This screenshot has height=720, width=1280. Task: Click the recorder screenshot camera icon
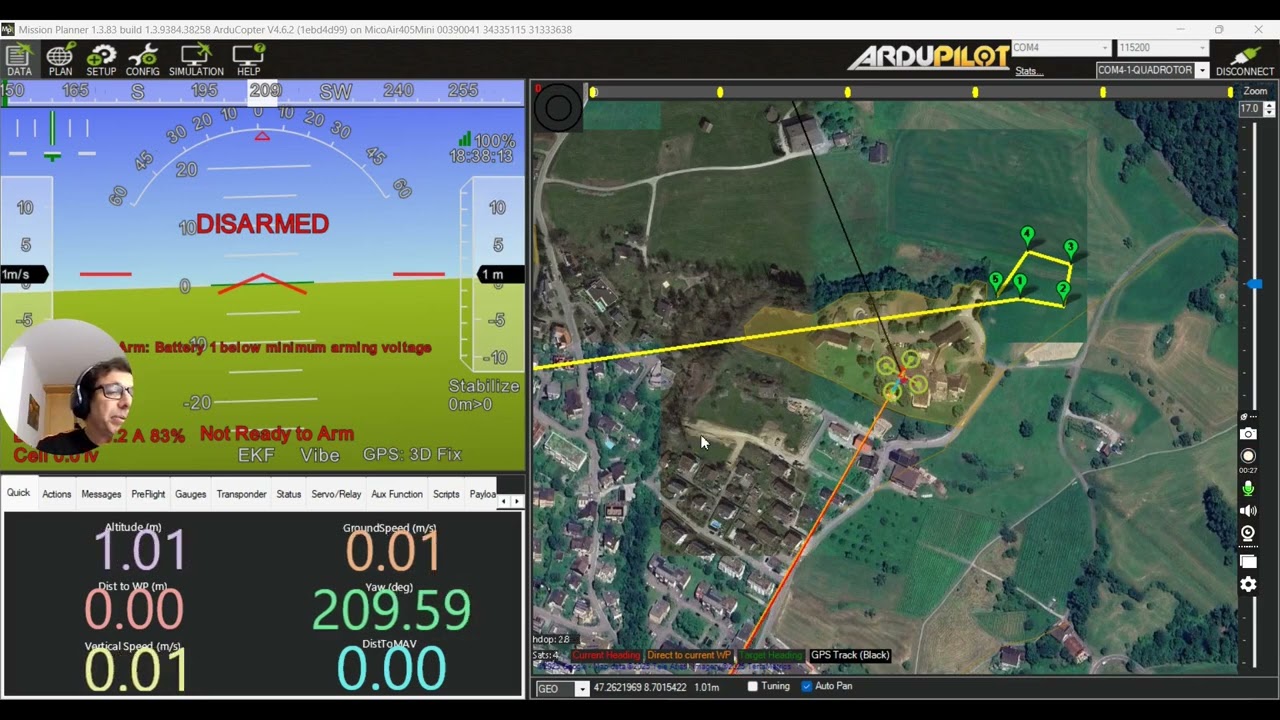(x=1248, y=434)
